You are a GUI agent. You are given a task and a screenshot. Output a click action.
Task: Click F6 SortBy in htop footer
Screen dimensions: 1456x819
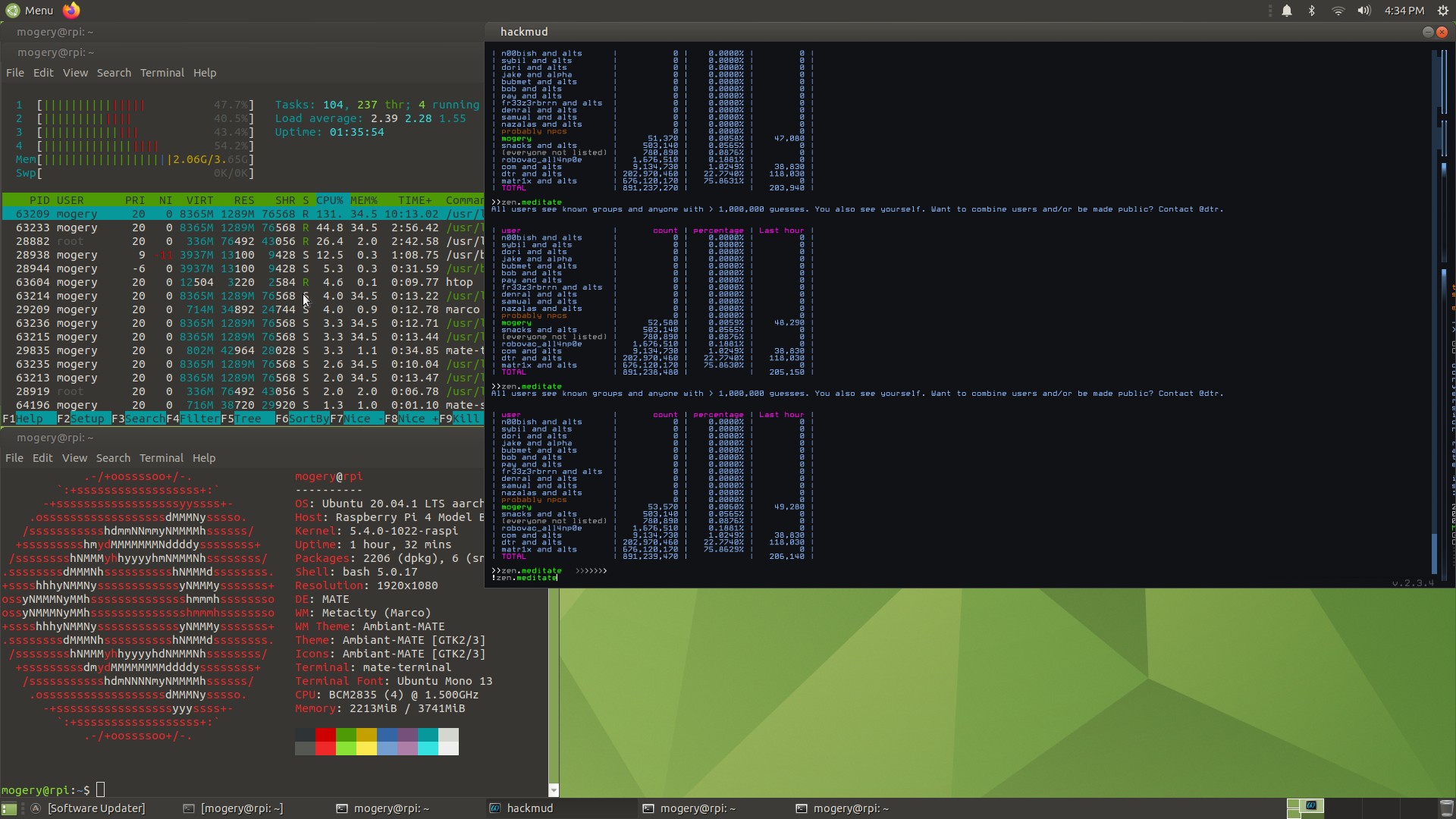click(302, 419)
